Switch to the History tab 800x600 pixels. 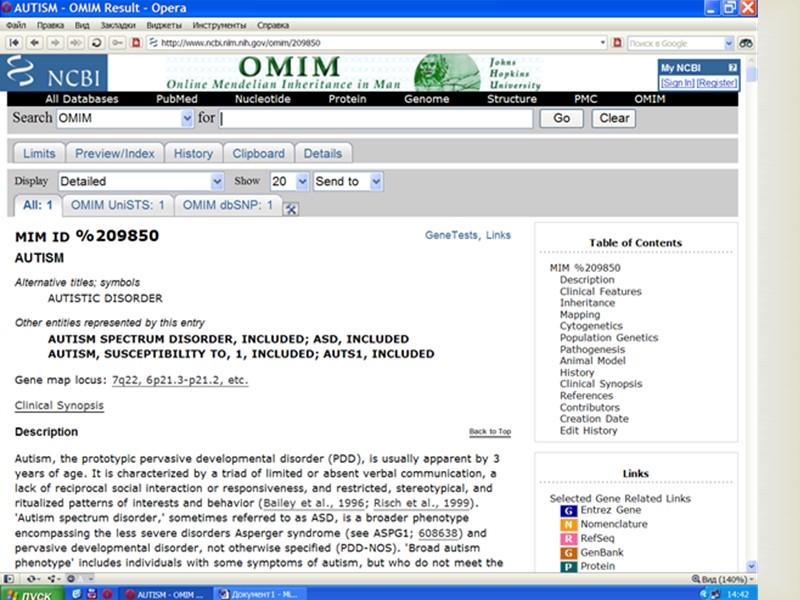pyautogui.click(x=193, y=153)
